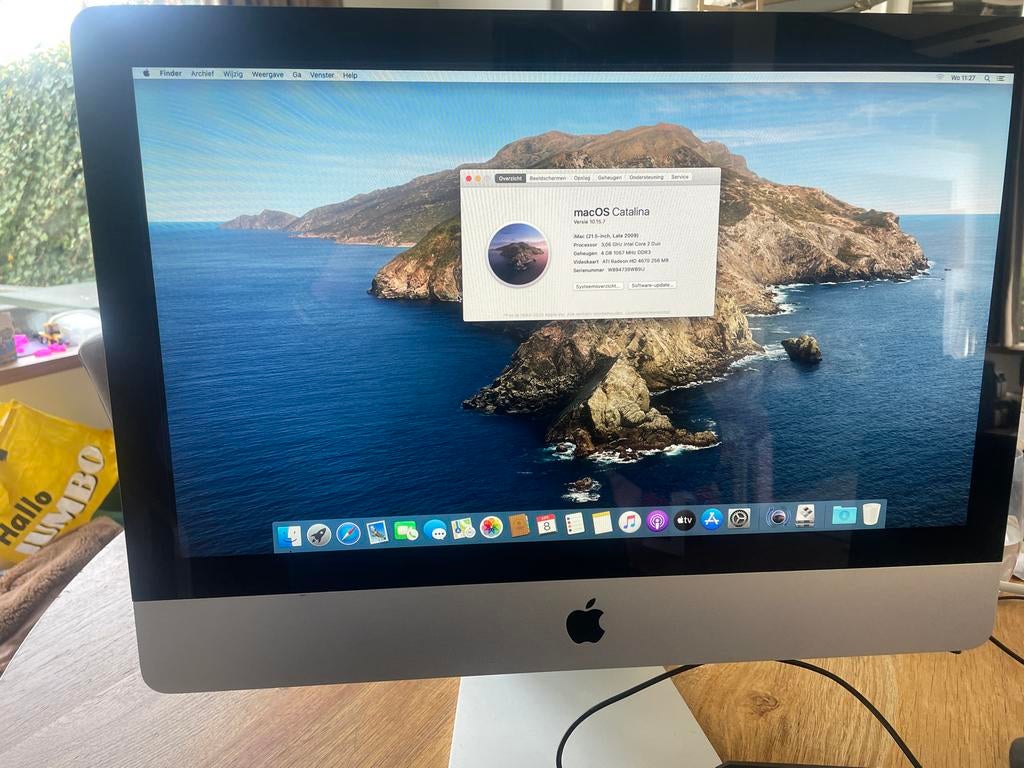Click the Software-update... button

click(x=652, y=285)
